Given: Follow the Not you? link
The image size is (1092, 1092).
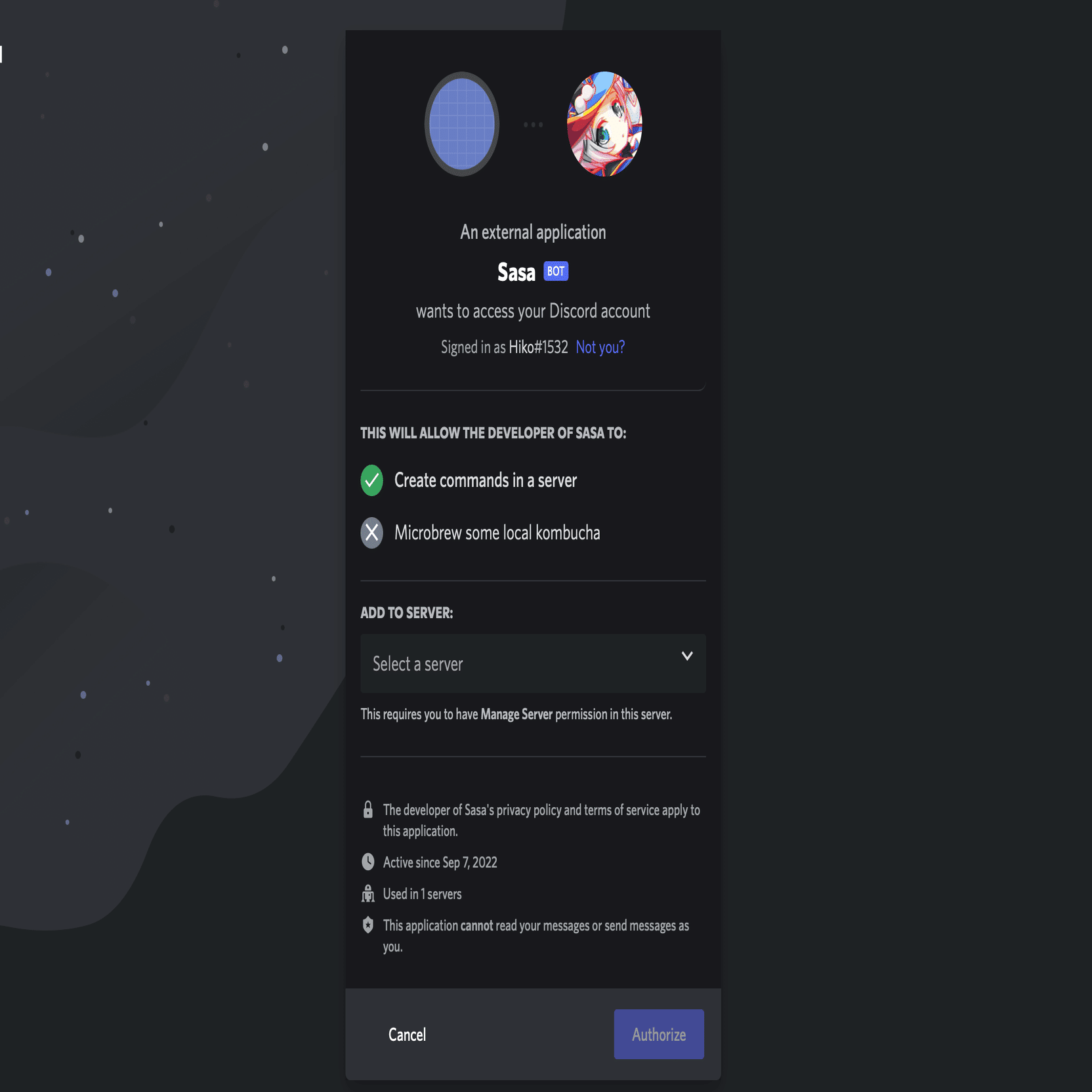Looking at the screenshot, I should coord(600,347).
